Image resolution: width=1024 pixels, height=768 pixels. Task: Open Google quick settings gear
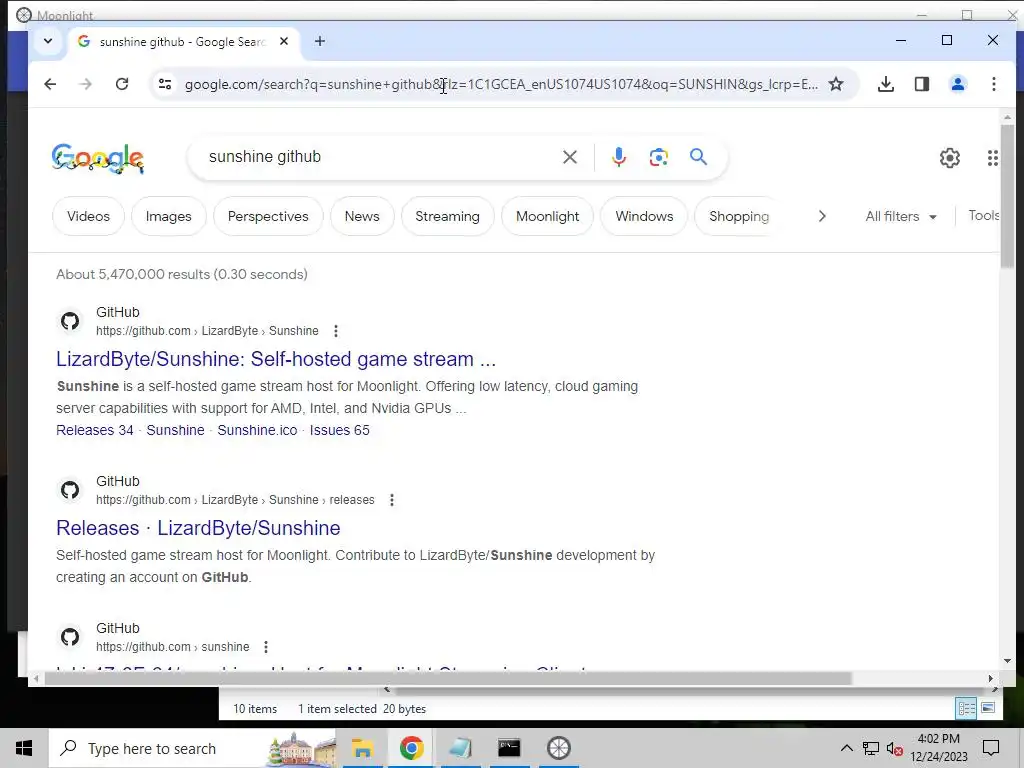950,157
